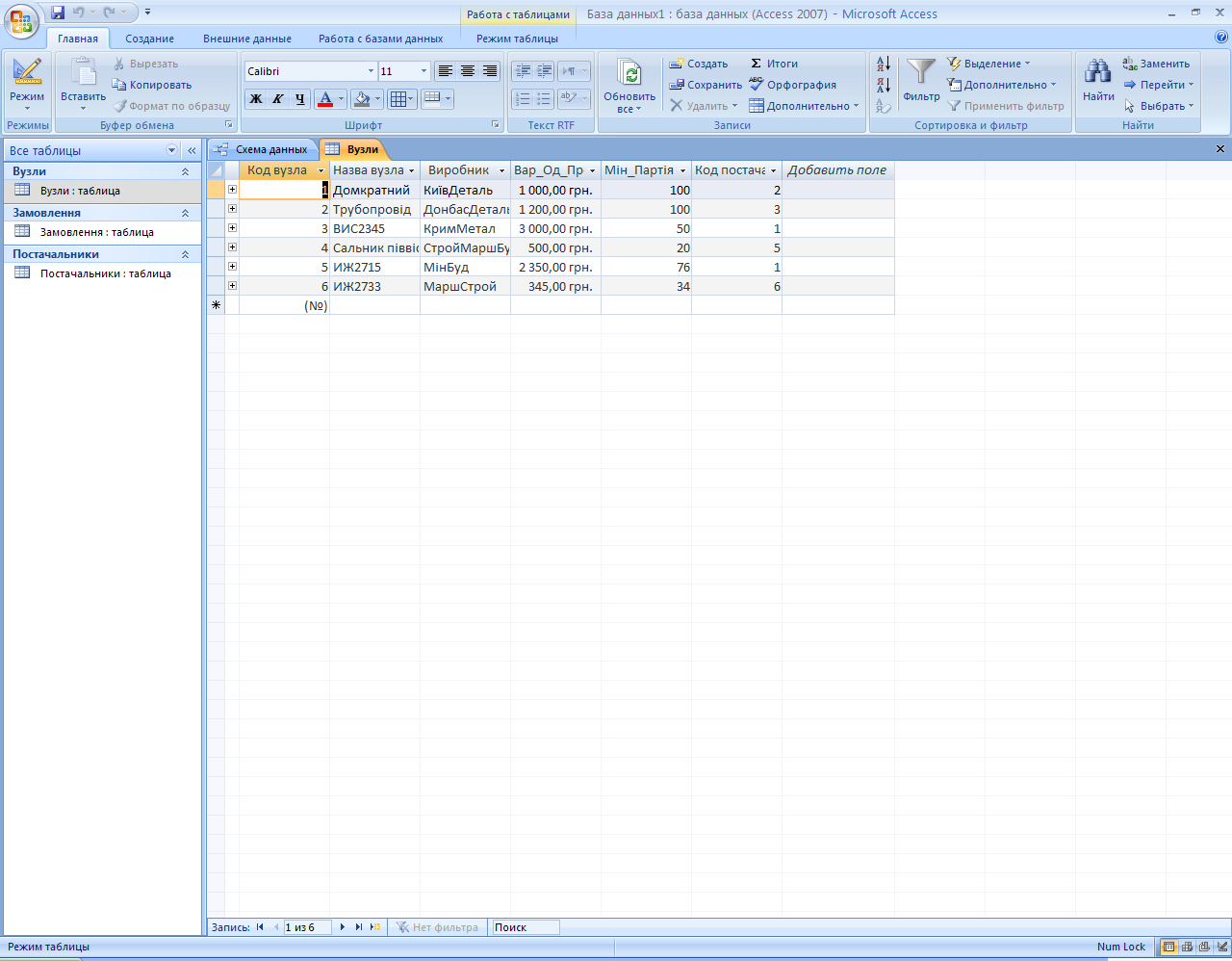The image size is (1232, 961).
Task: Open the Все таблицы navigation menu arrow
Action: click(172, 150)
